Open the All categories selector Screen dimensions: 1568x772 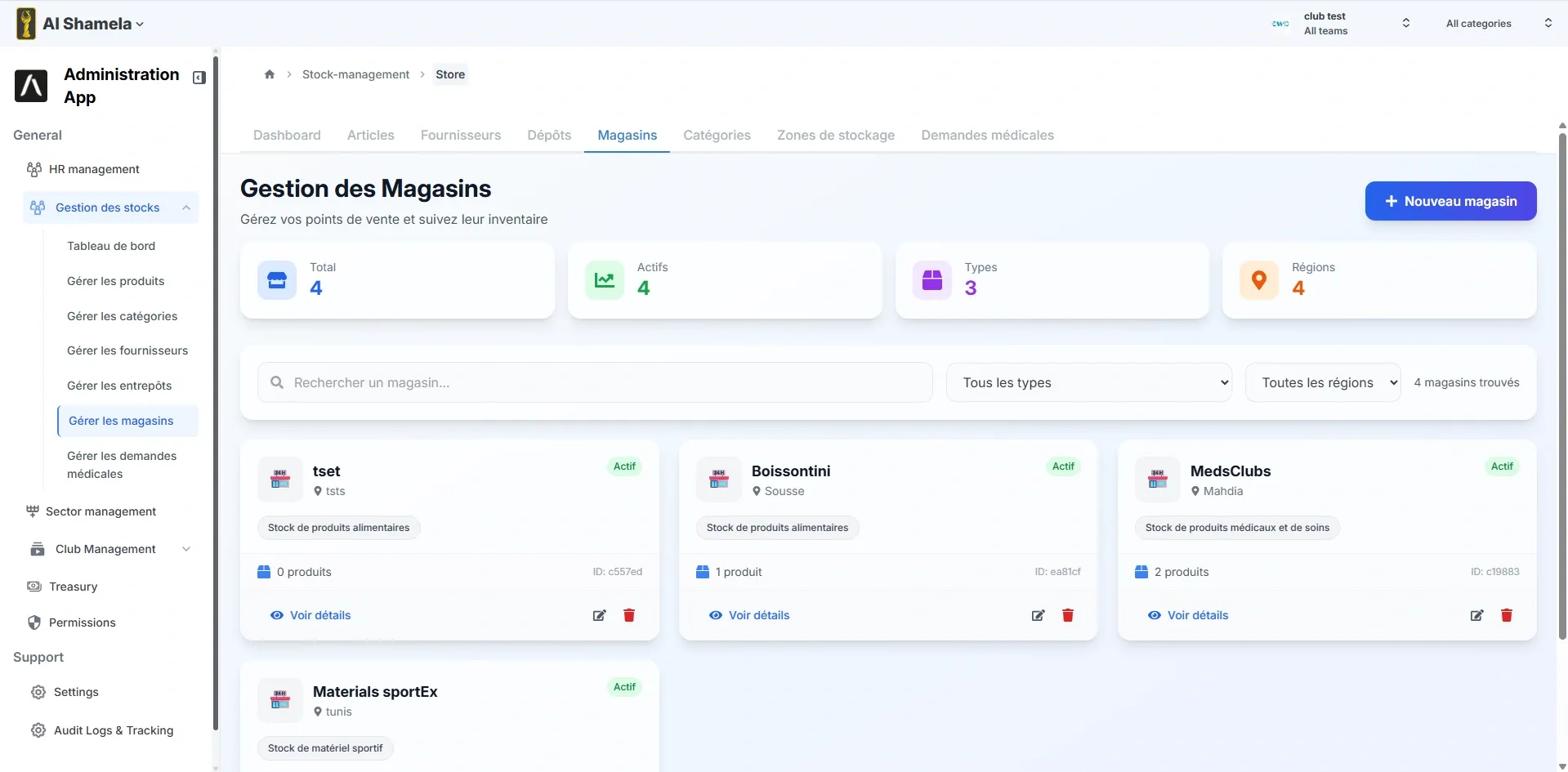click(x=1499, y=24)
